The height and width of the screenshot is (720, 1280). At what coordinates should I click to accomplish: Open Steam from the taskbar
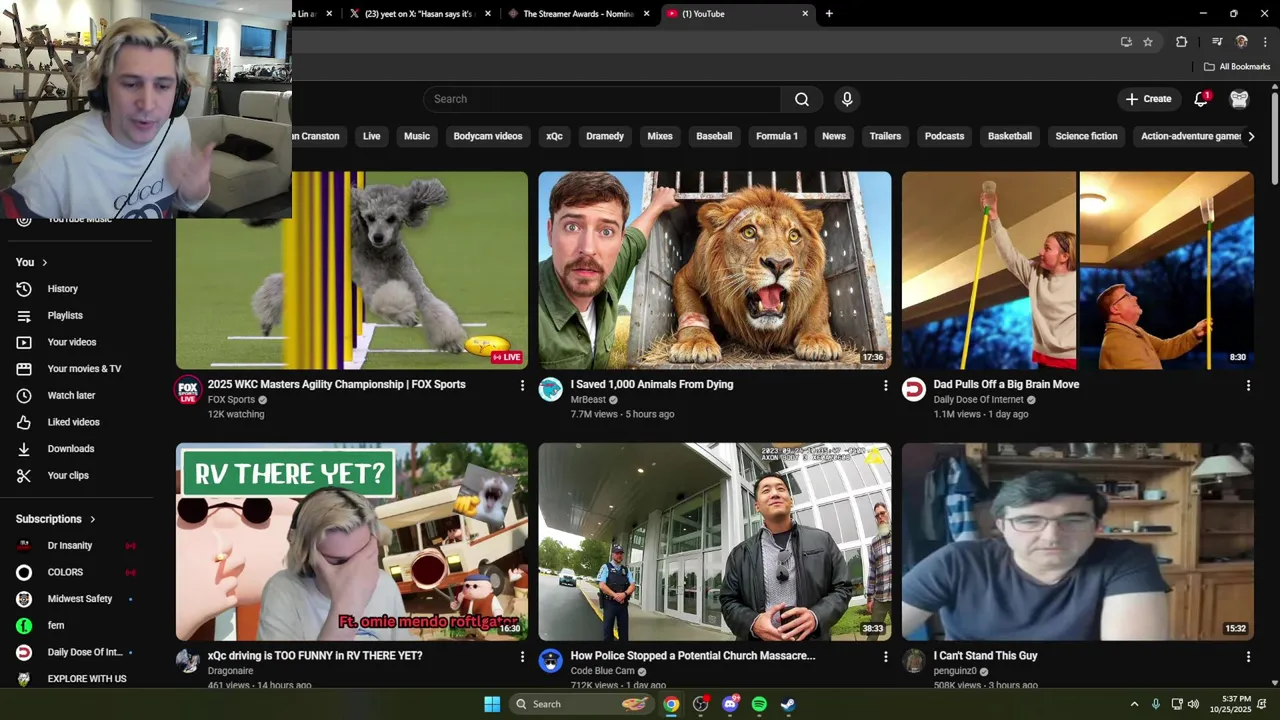coord(788,704)
